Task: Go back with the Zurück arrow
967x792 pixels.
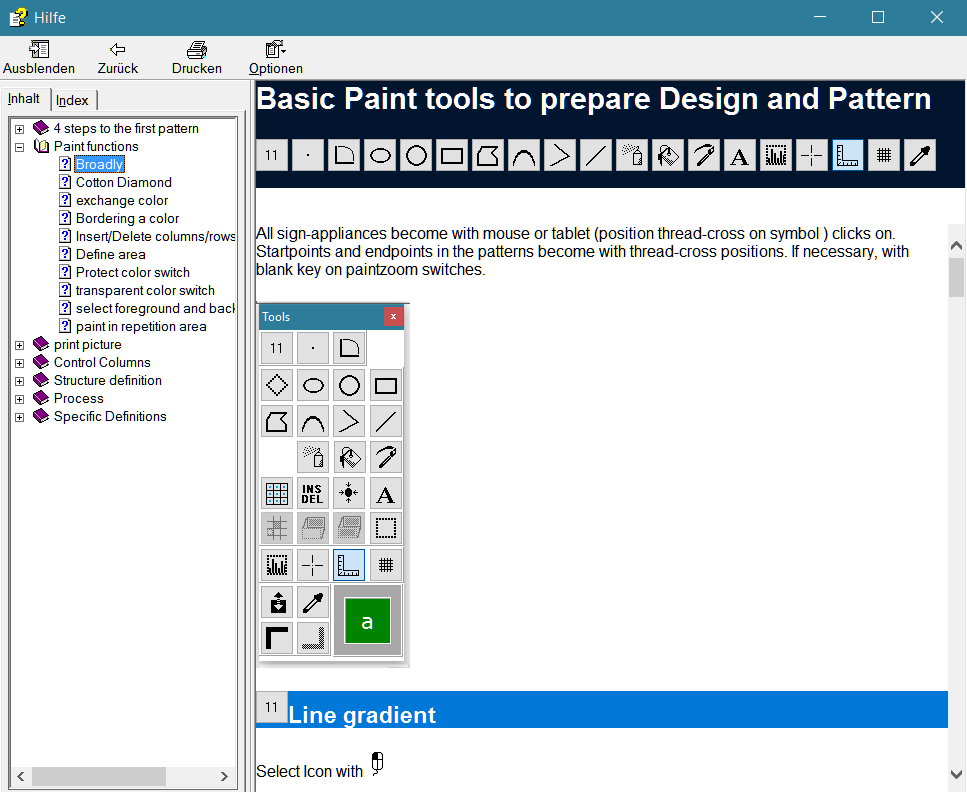Action: 118,50
